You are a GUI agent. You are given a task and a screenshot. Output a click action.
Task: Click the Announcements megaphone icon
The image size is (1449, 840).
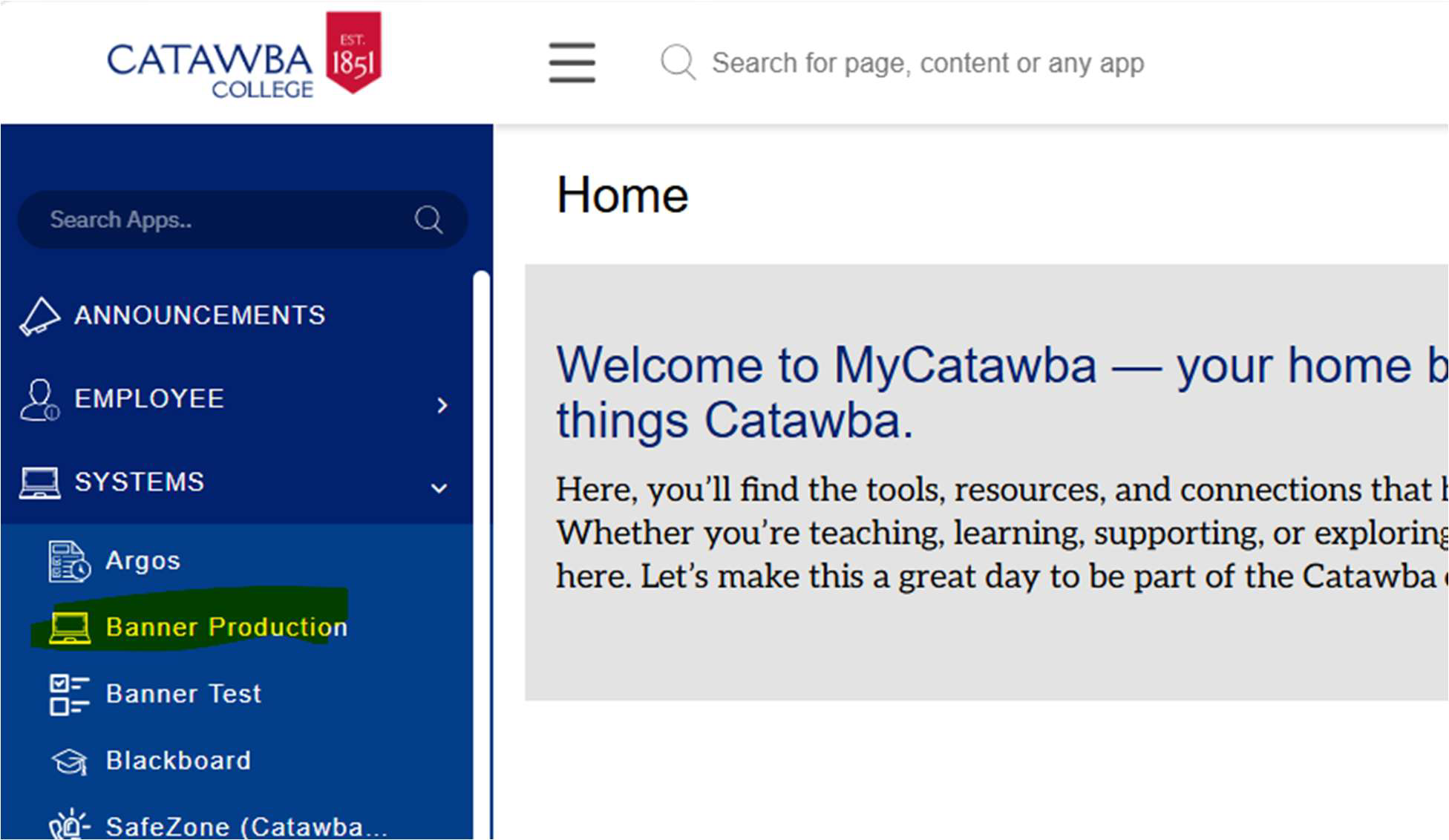click(x=39, y=316)
